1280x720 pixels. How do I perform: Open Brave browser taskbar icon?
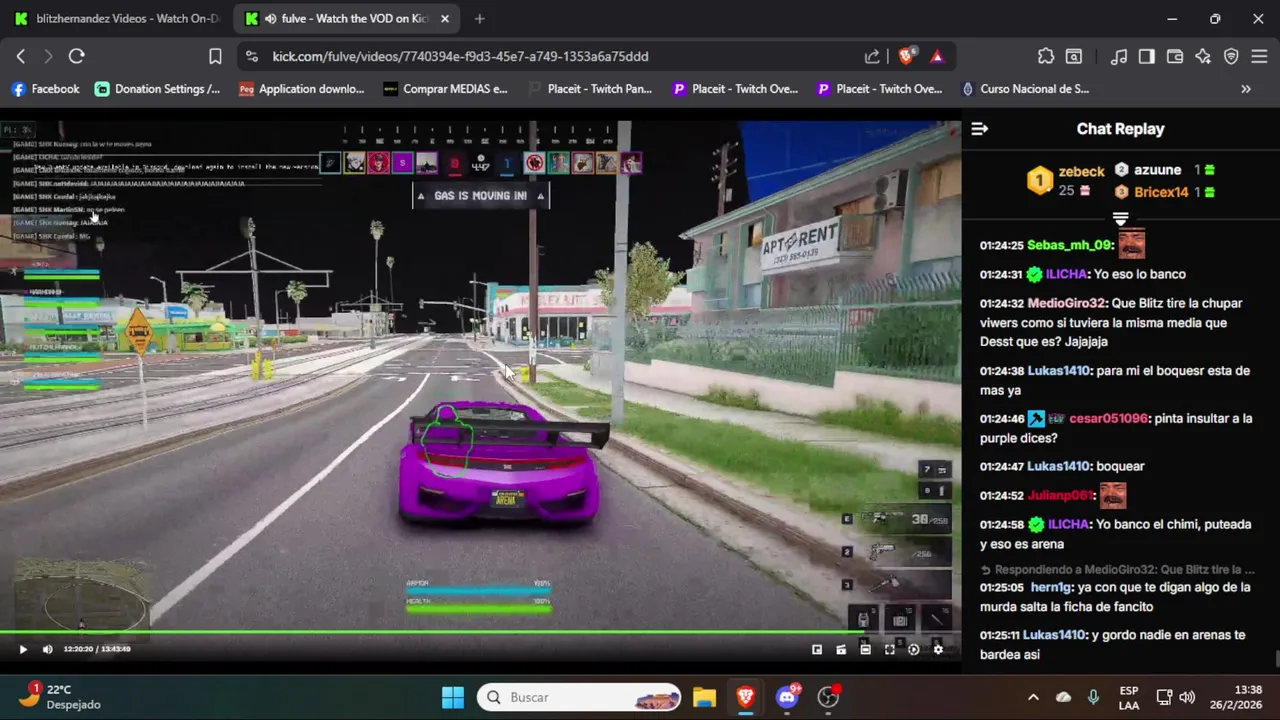[745, 697]
